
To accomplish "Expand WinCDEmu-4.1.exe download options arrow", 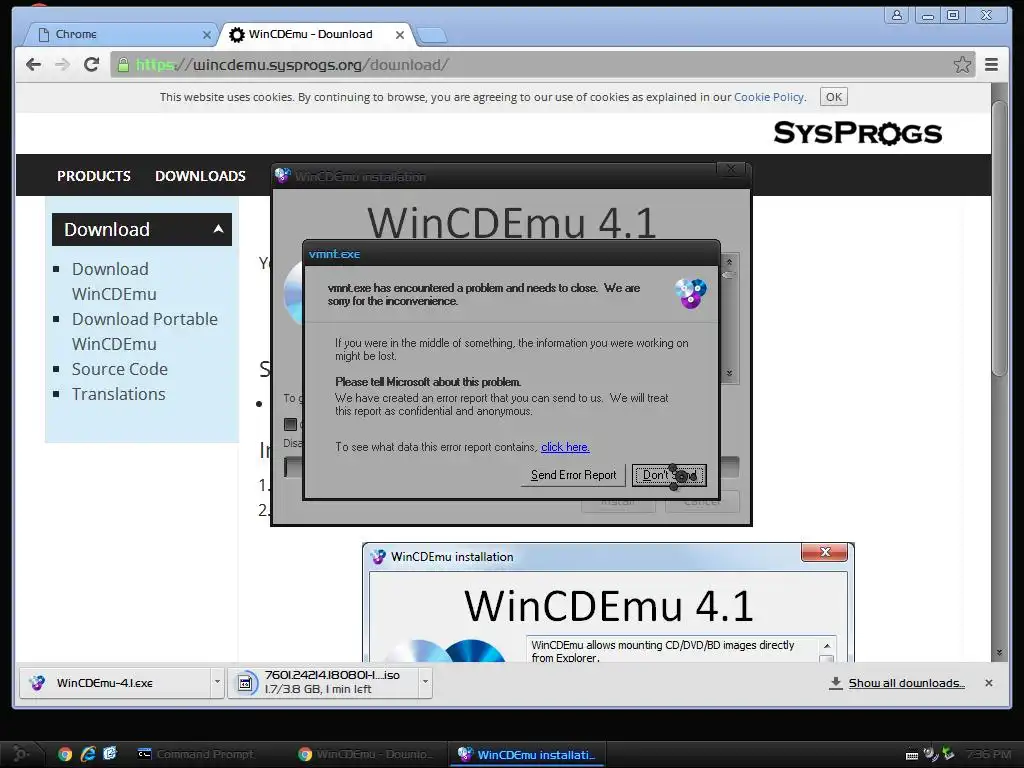I will [217, 682].
